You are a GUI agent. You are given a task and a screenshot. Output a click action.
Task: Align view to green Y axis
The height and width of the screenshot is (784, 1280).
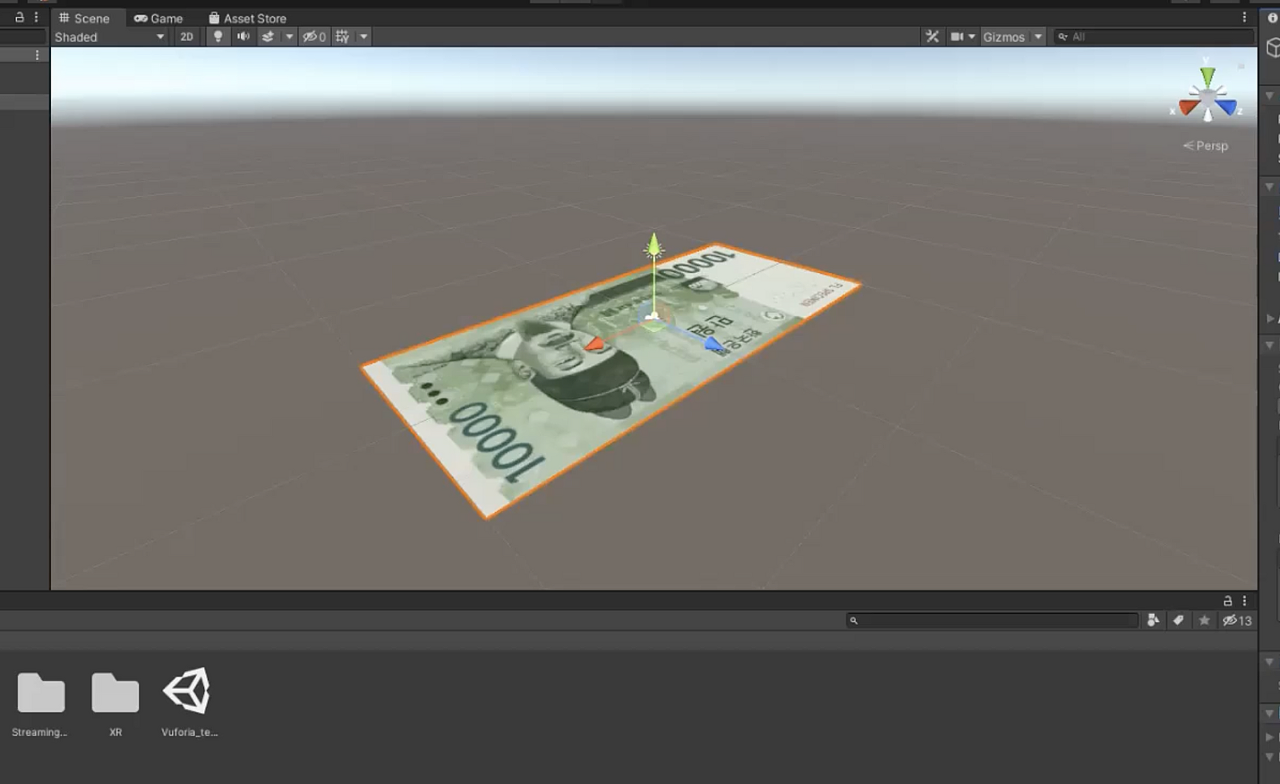(x=1208, y=77)
